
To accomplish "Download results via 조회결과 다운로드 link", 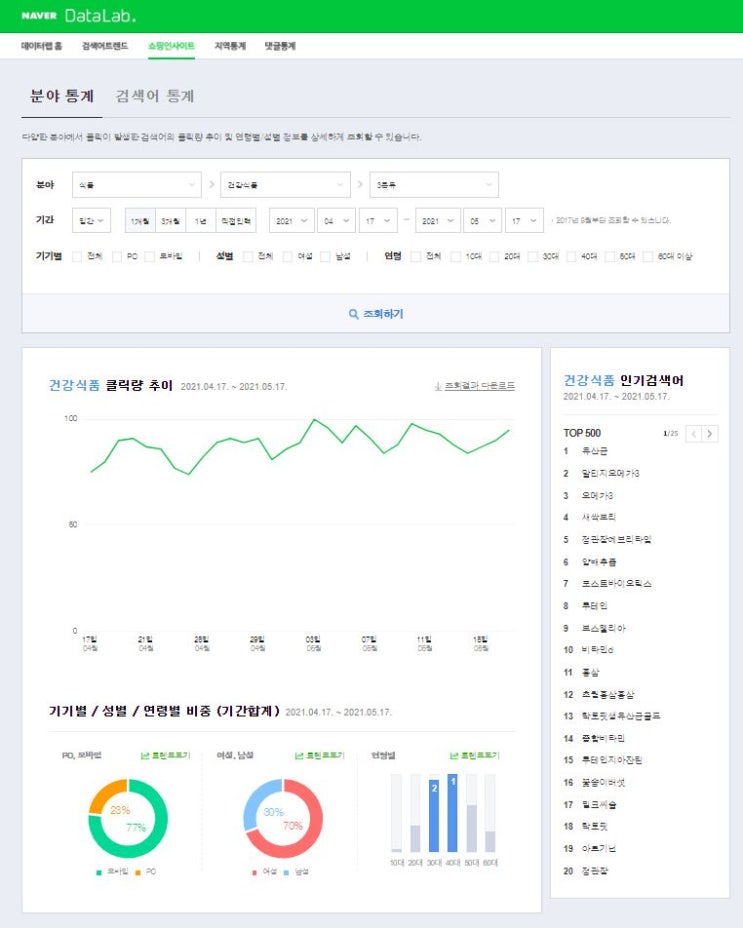I will click(x=475, y=386).
